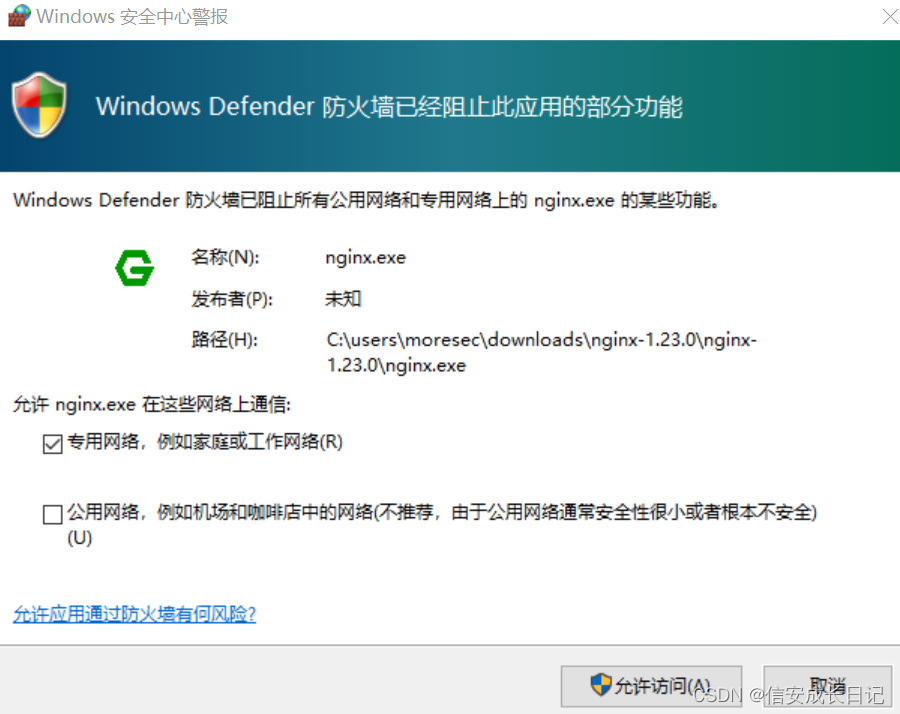Click the 取消 cancel button
900x714 pixels.
(x=827, y=686)
